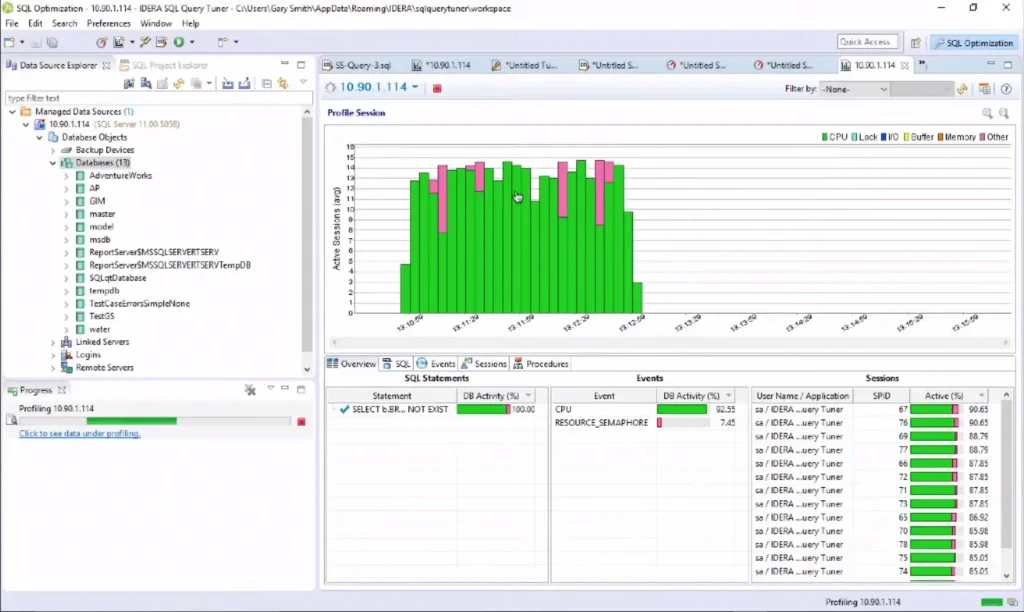Image resolution: width=1024 pixels, height=612 pixels.
Task: Click the SQL Optimization perspective button
Action: (x=974, y=43)
